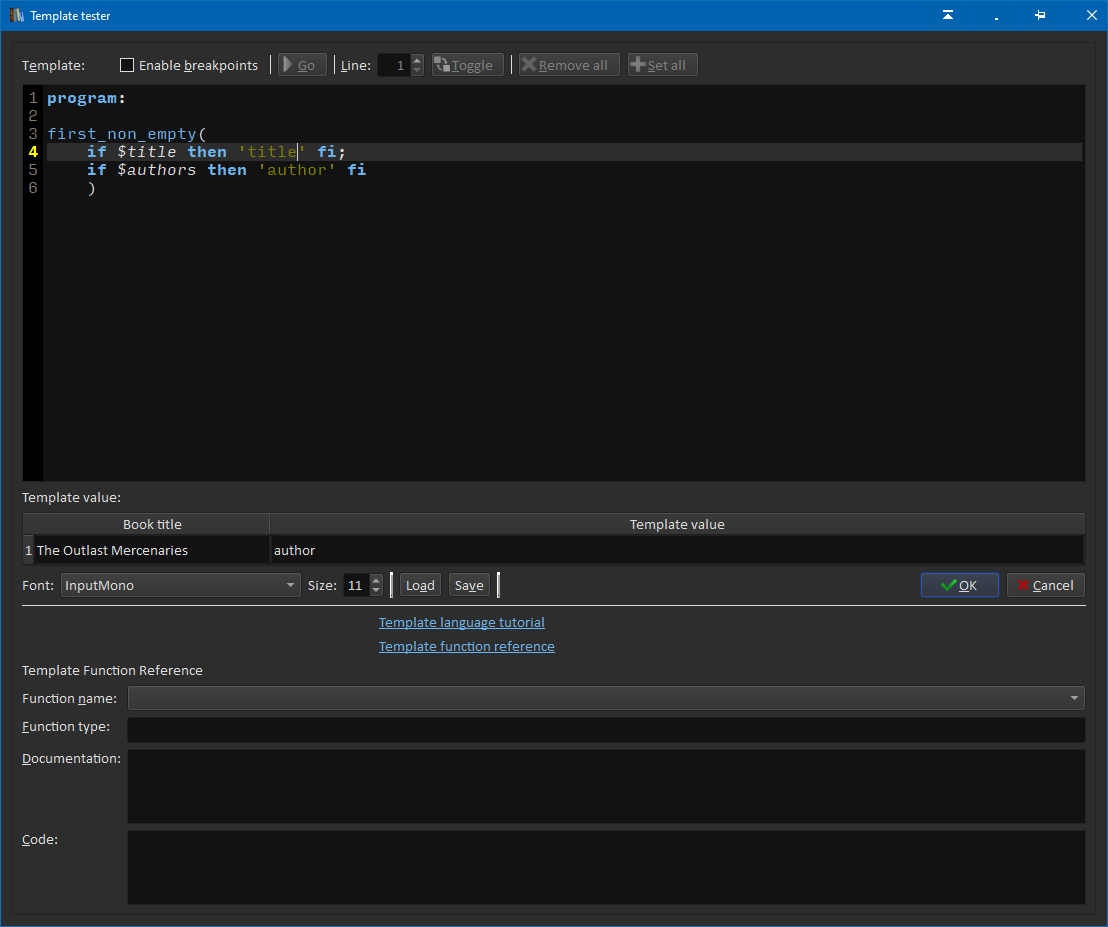Confirm with the OK button
This screenshot has height=927, width=1108.
(959, 585)
